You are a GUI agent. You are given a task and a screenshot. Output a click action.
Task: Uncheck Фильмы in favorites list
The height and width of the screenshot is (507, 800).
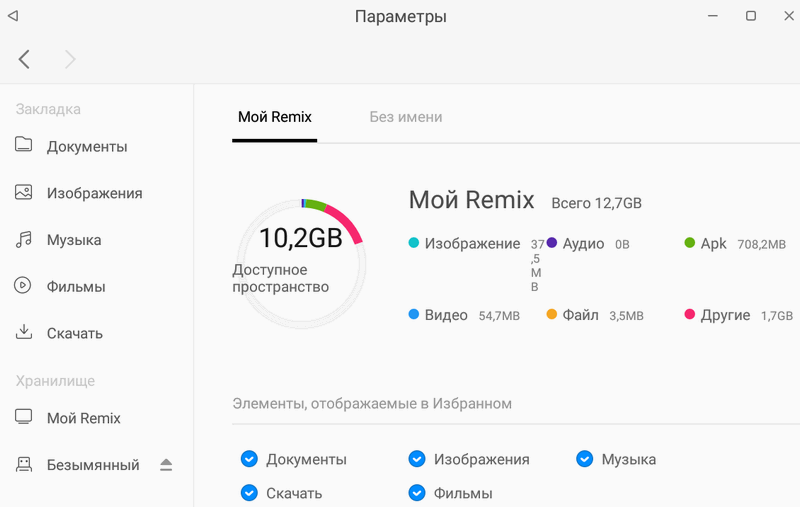click(x=417, y=493)
